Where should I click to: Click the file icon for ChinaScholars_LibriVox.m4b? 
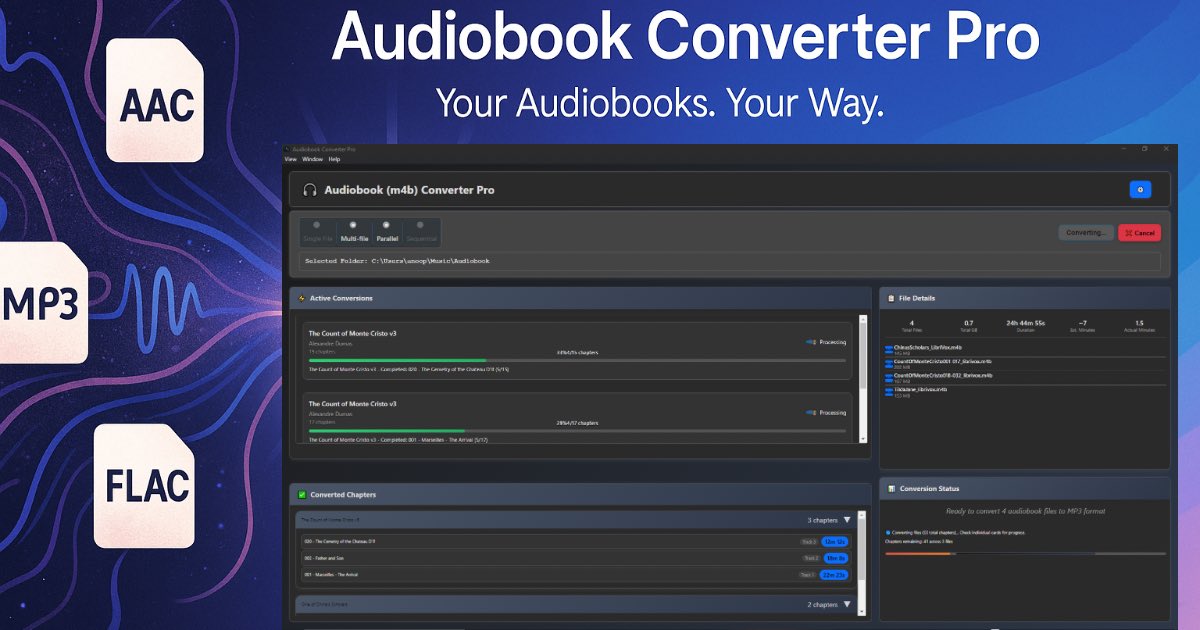tap(888, 349)
